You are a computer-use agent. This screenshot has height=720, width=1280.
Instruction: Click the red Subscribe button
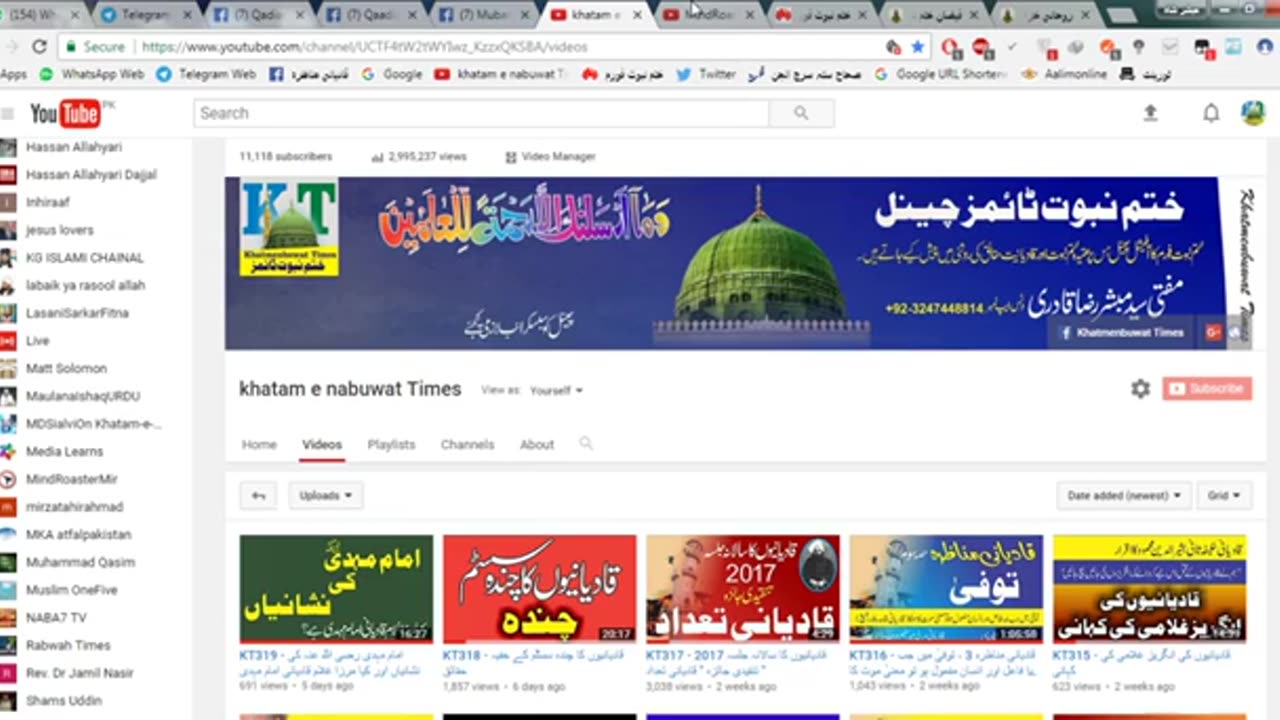pyautogui.click(x=1207, y=389)
